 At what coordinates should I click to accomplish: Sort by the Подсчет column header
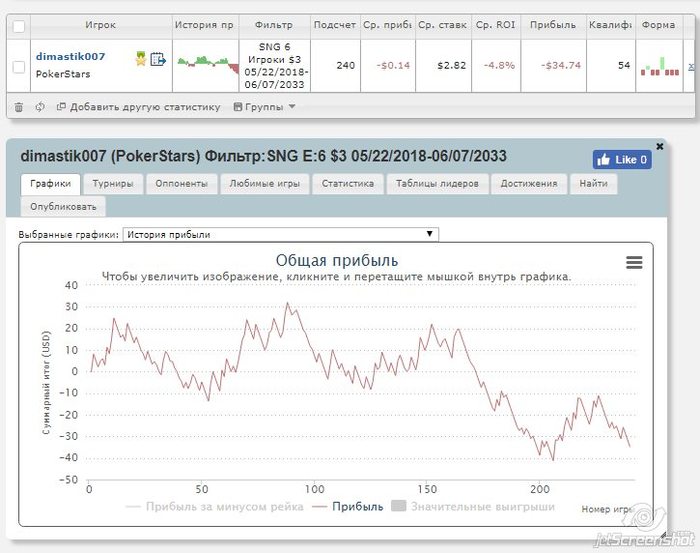[335, 25]
